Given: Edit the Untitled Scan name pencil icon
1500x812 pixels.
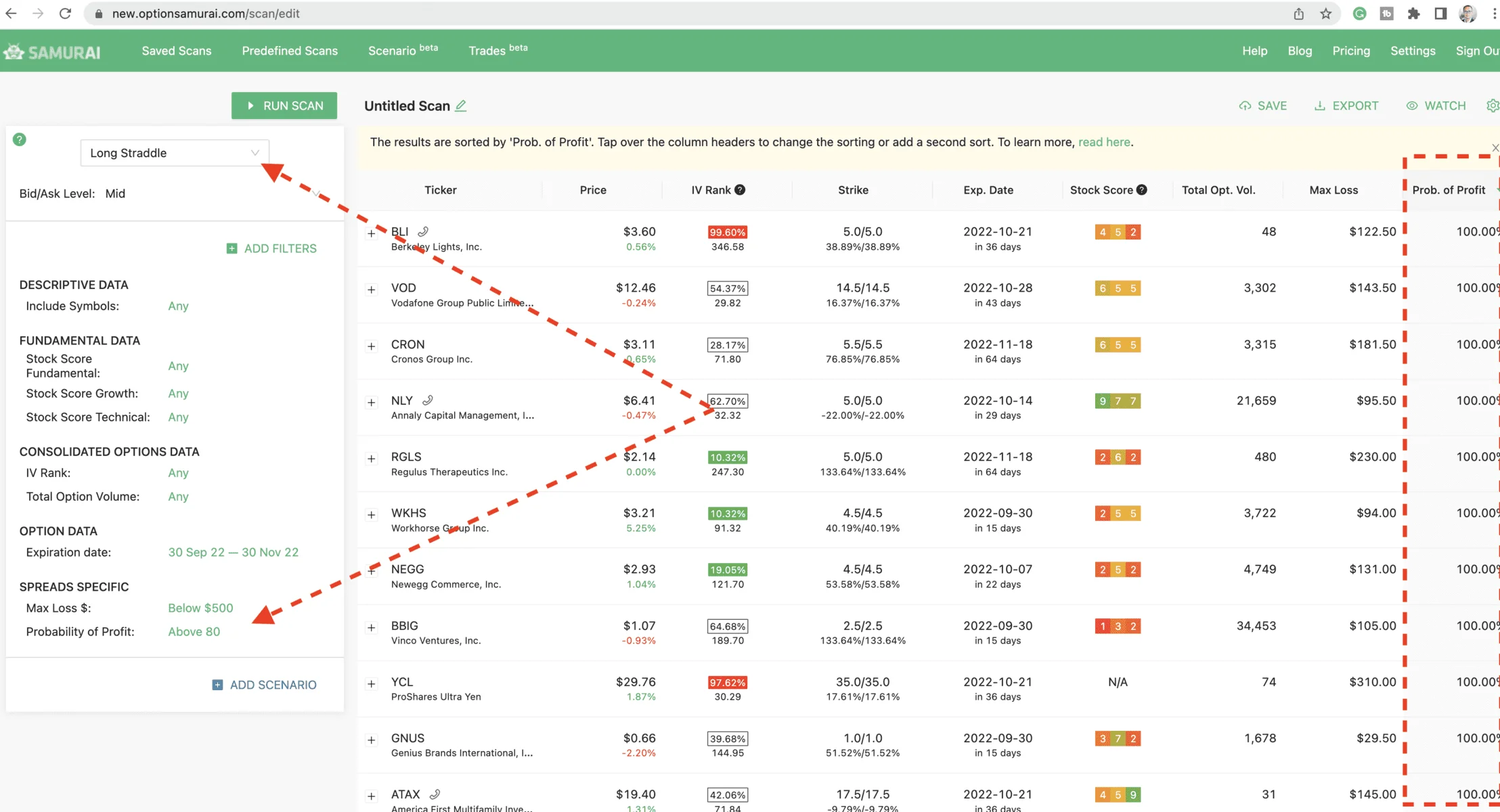Looking at the screenshot, I should 461,106.
